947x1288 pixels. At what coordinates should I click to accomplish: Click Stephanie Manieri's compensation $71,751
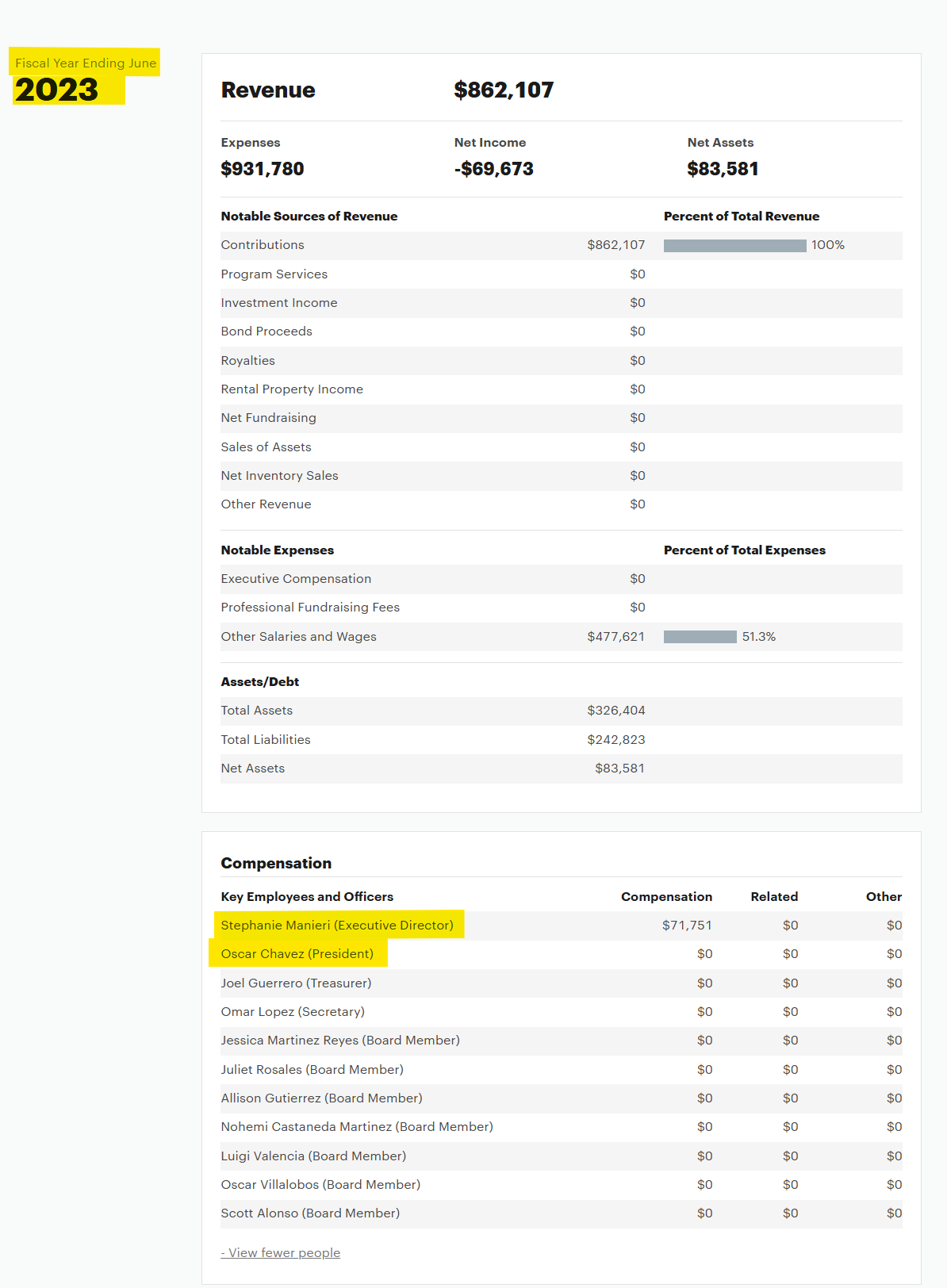pos(687,925)
